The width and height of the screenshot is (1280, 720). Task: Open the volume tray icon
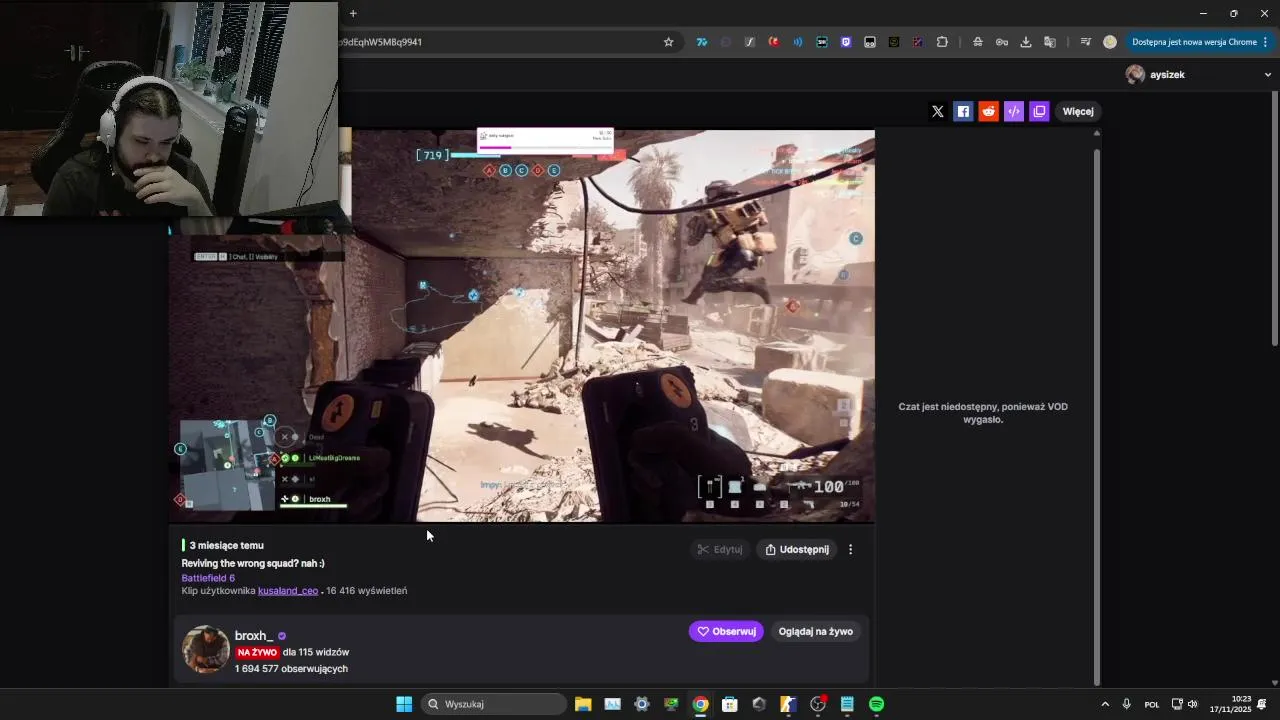click(x=1192, y=704)
